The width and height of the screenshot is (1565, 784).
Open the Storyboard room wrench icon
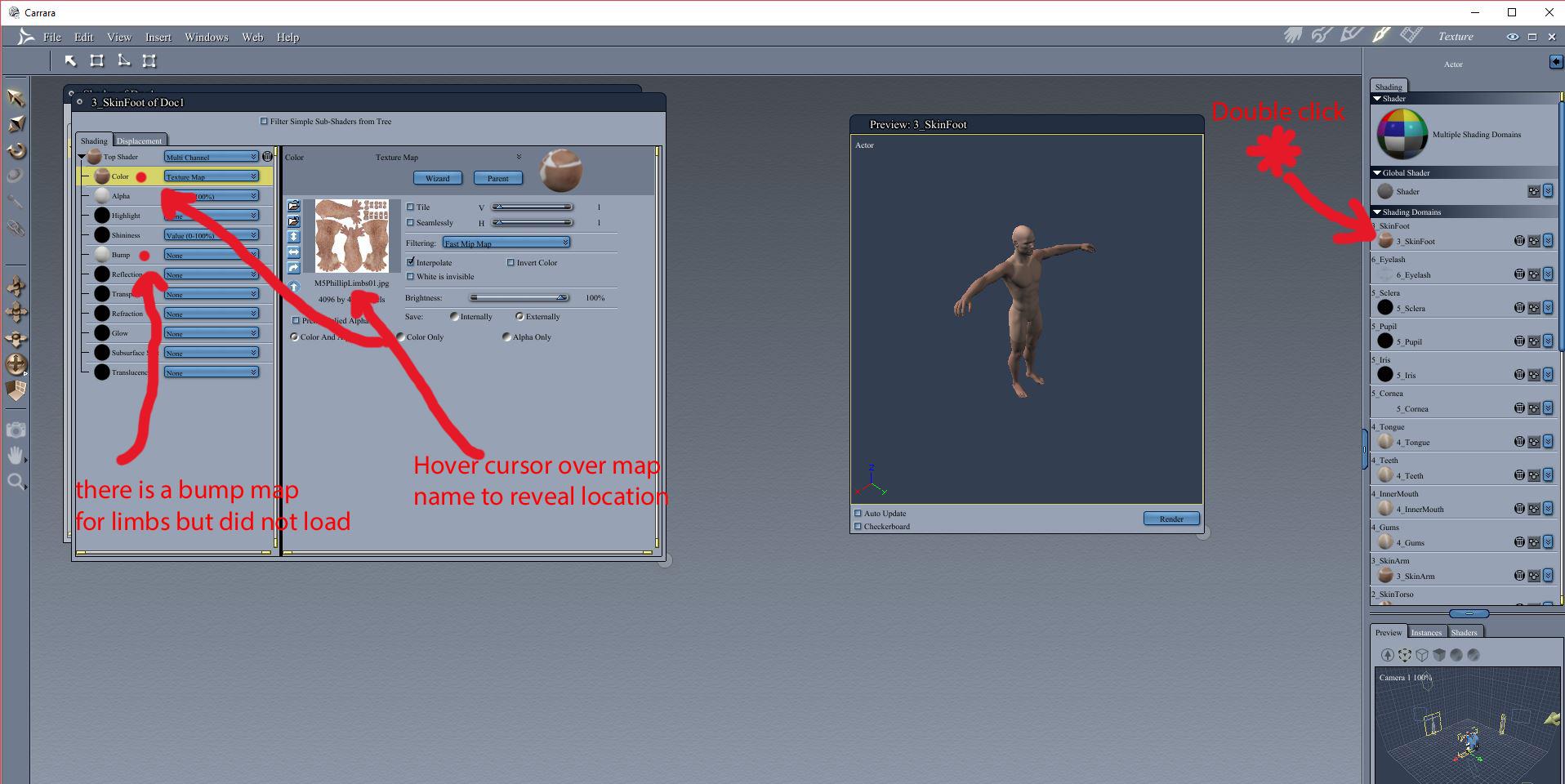[1322, 35]
